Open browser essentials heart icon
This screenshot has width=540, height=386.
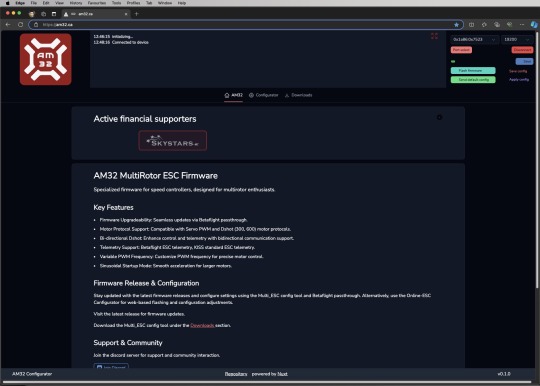[x=509, y=25]
